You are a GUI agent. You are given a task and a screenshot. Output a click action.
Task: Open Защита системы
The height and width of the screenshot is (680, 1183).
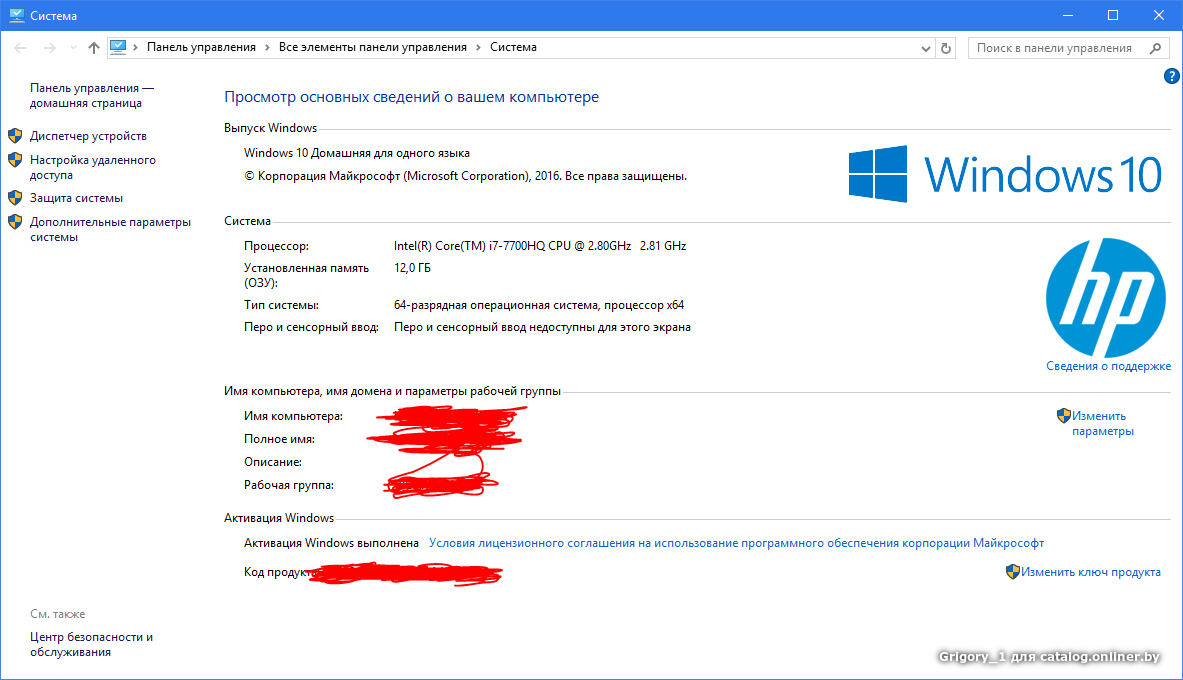[76, 198]
